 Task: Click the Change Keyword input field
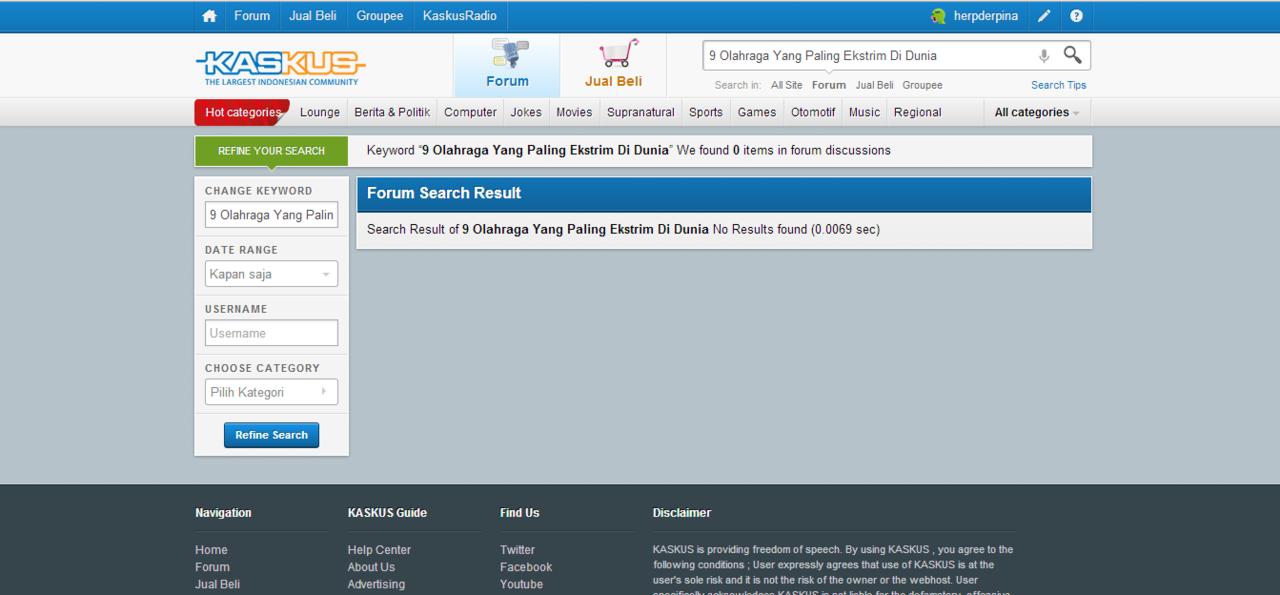point(271,215)
